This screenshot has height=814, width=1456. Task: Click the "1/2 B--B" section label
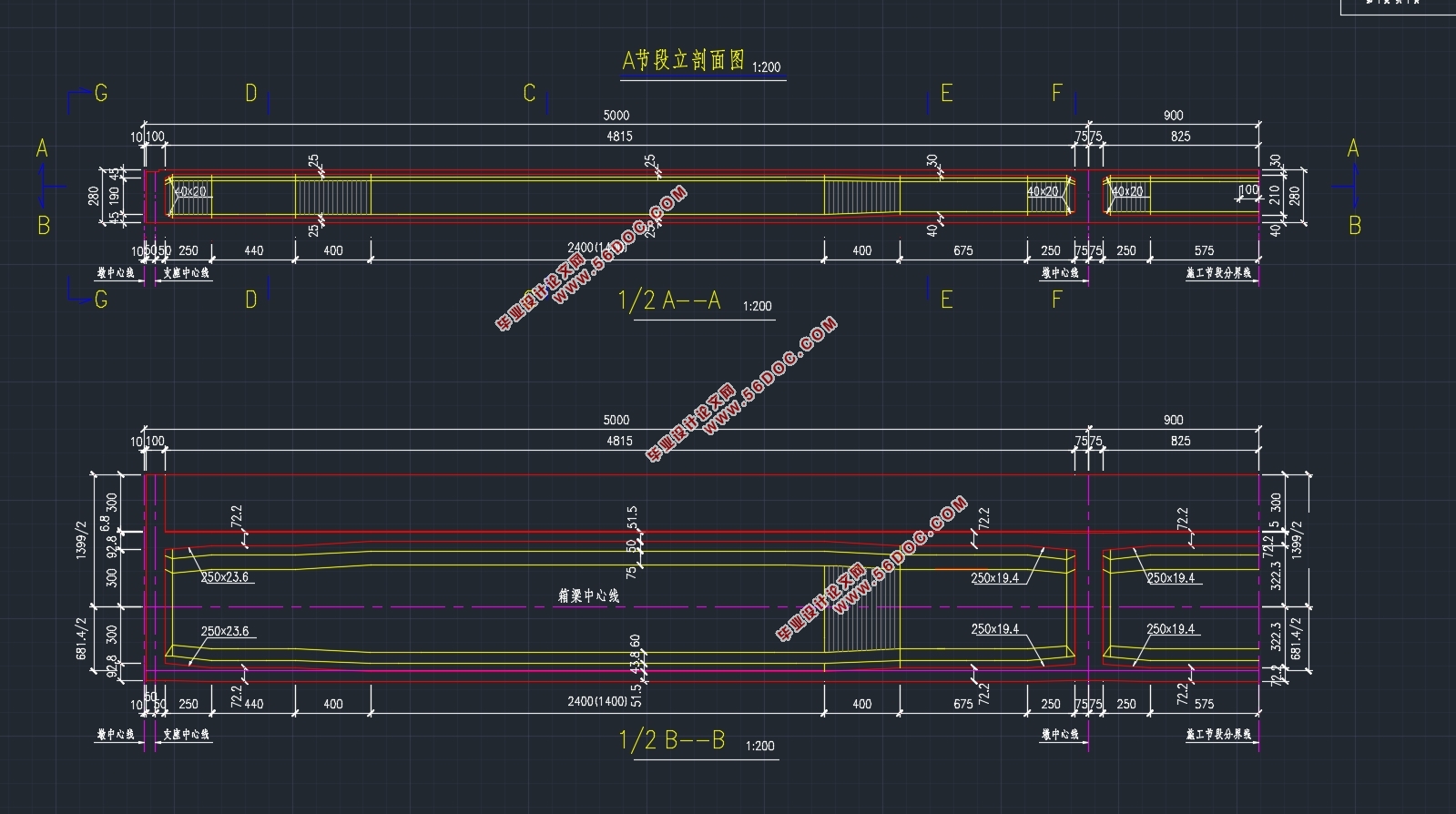click(x=672, y=739)
